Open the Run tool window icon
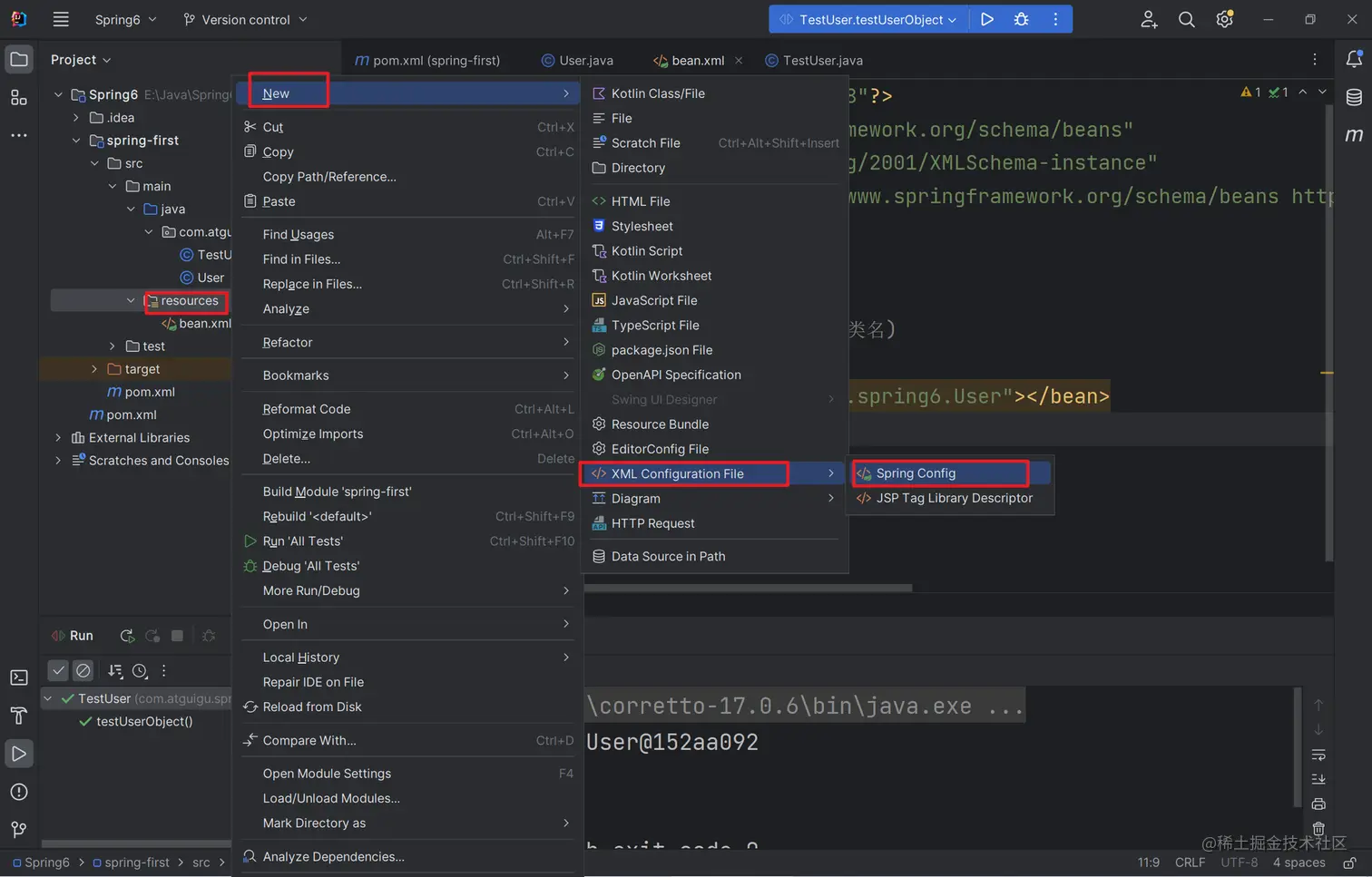Image resolution: width=1372 pixels, height=877 pixels. (x=19, y=754)
